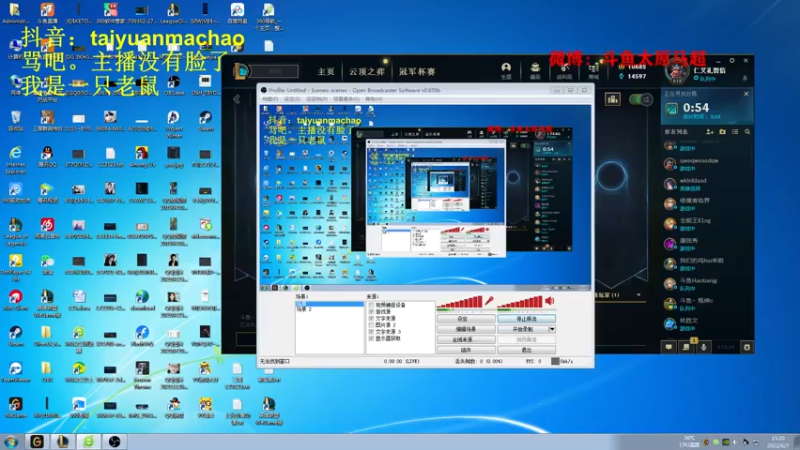Adjust the desktop audio volume meter in OBS
800x450 pixels.
click(x=520, y=303)
